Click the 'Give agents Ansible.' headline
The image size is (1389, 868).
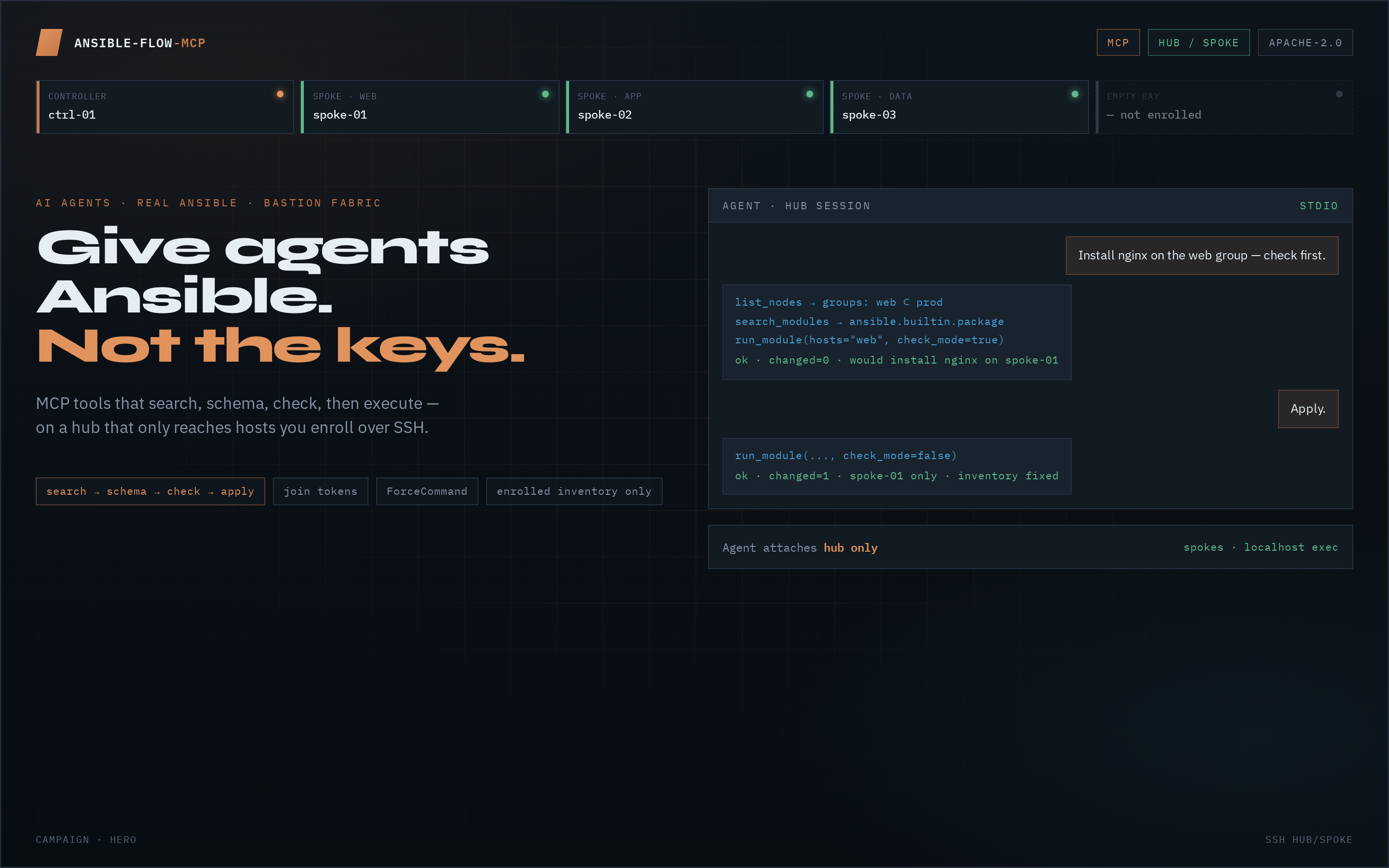pos(263,271)
